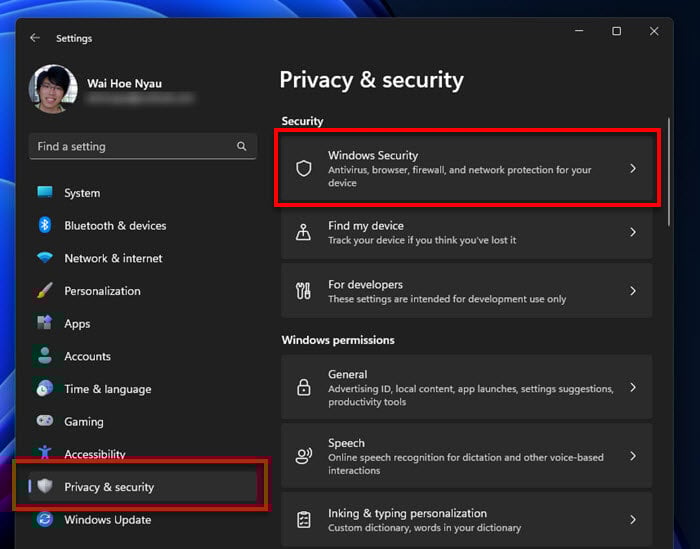The width and height of the screenshot is (700, 549).
Task: Open General permissions title
Action: click(348, 374)
